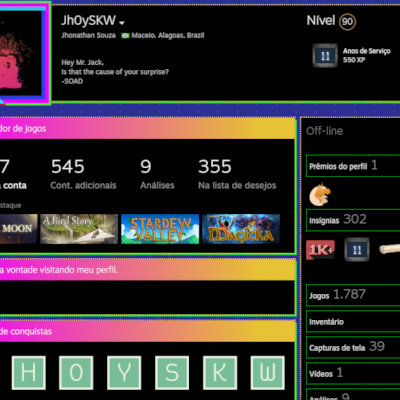Click the wooden log badge icon
The image size is (400, 400).
coord(390,249)
